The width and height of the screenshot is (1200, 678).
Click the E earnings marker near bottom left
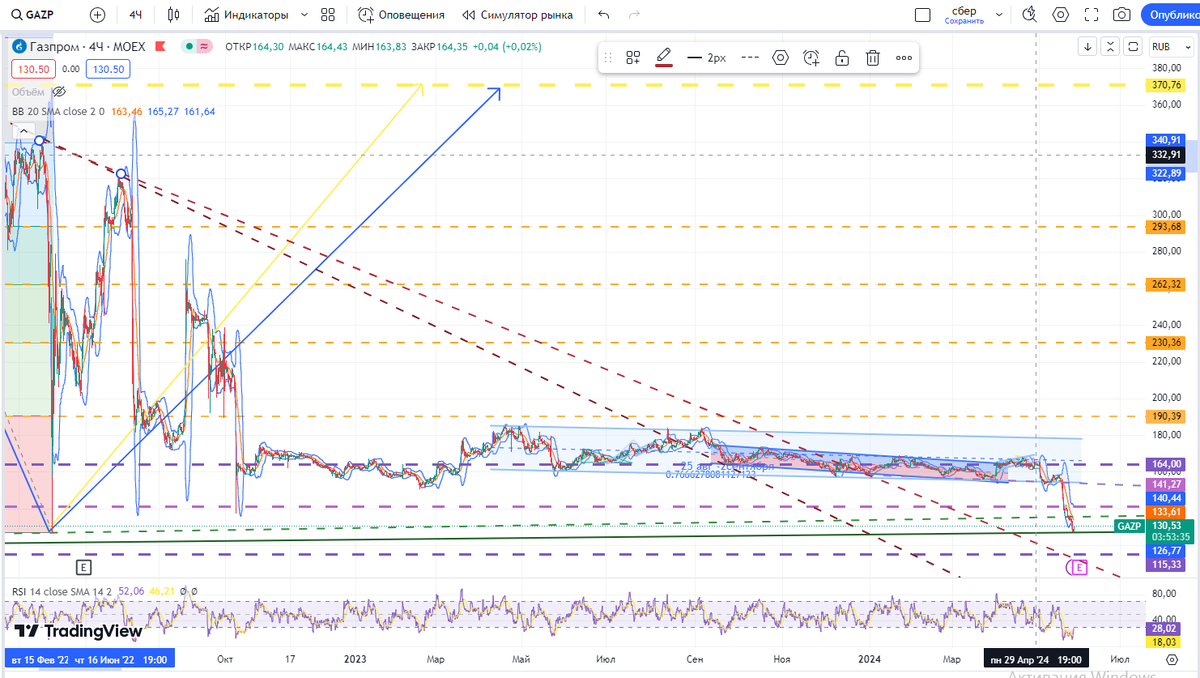(84, 567)
